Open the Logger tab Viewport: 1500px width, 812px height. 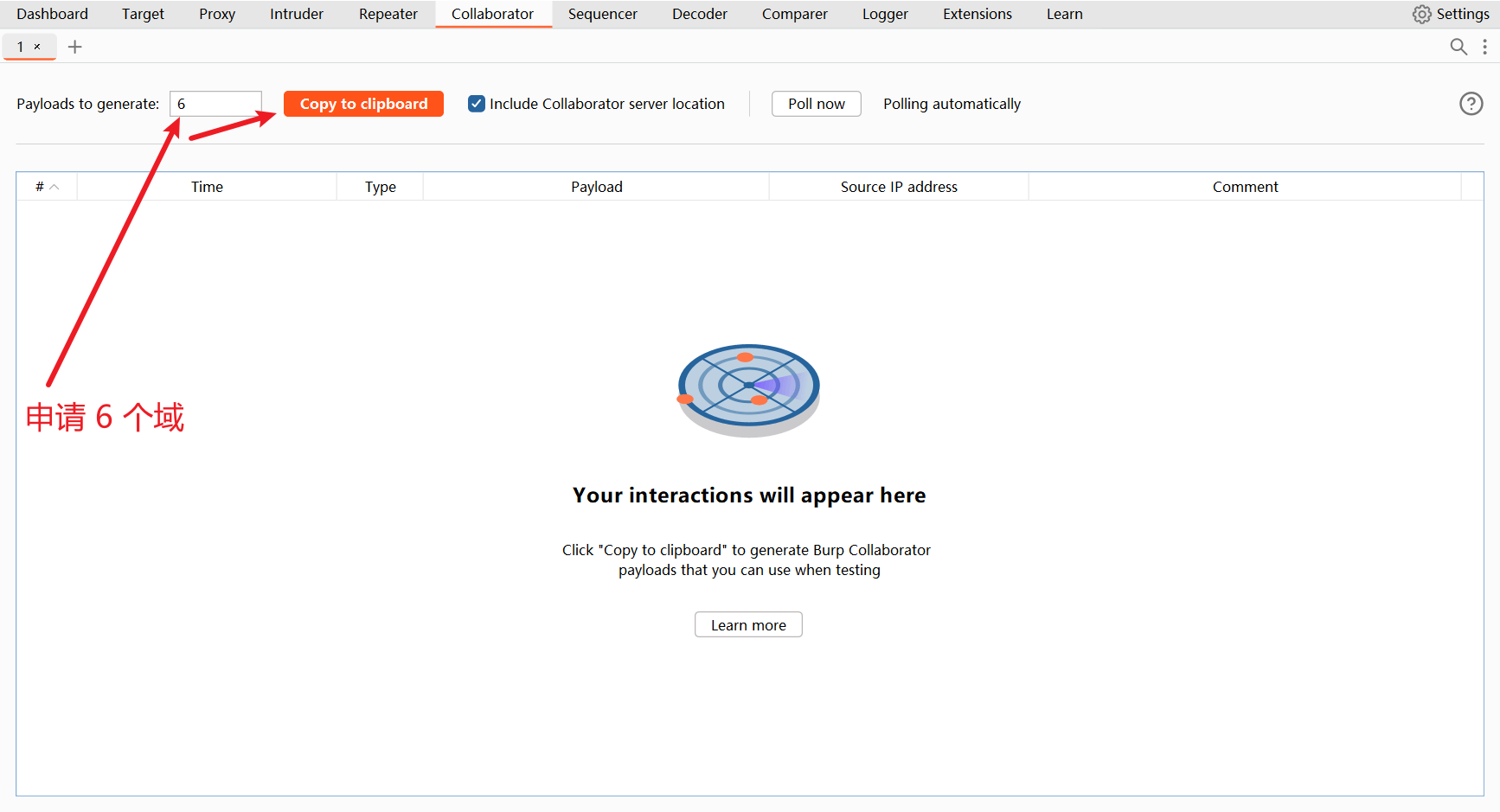coord(885,14)
